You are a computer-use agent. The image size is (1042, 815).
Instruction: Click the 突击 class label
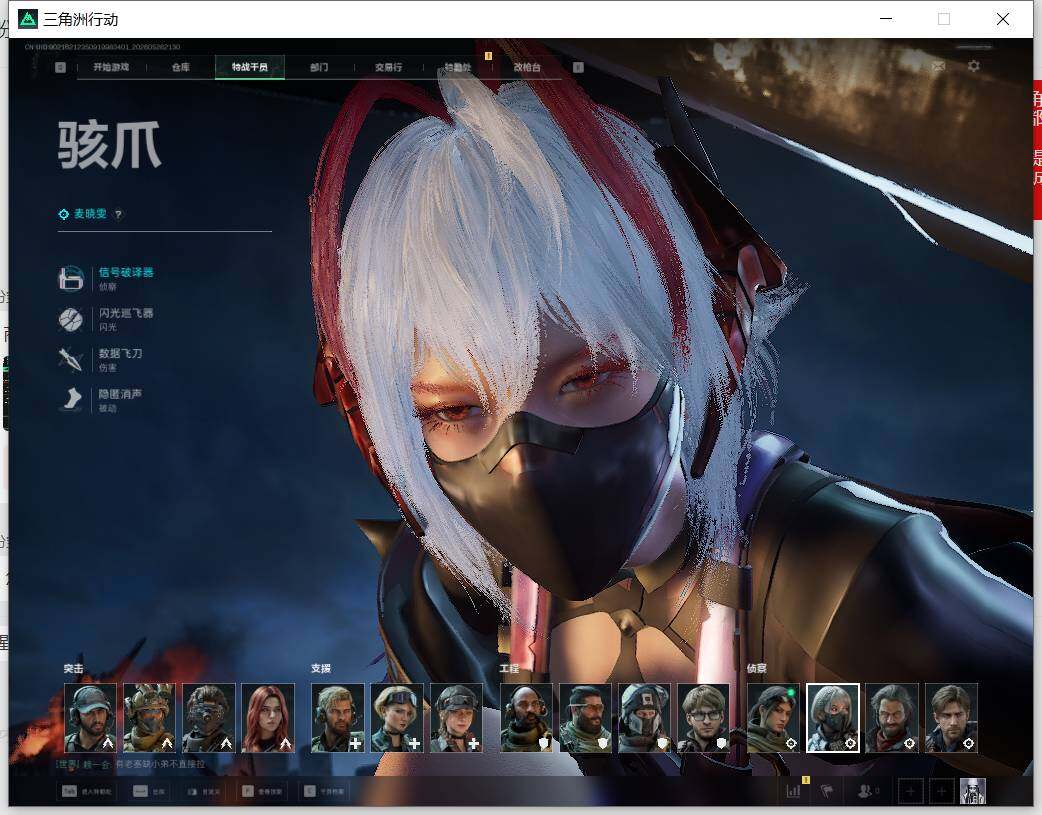[74, 669]
